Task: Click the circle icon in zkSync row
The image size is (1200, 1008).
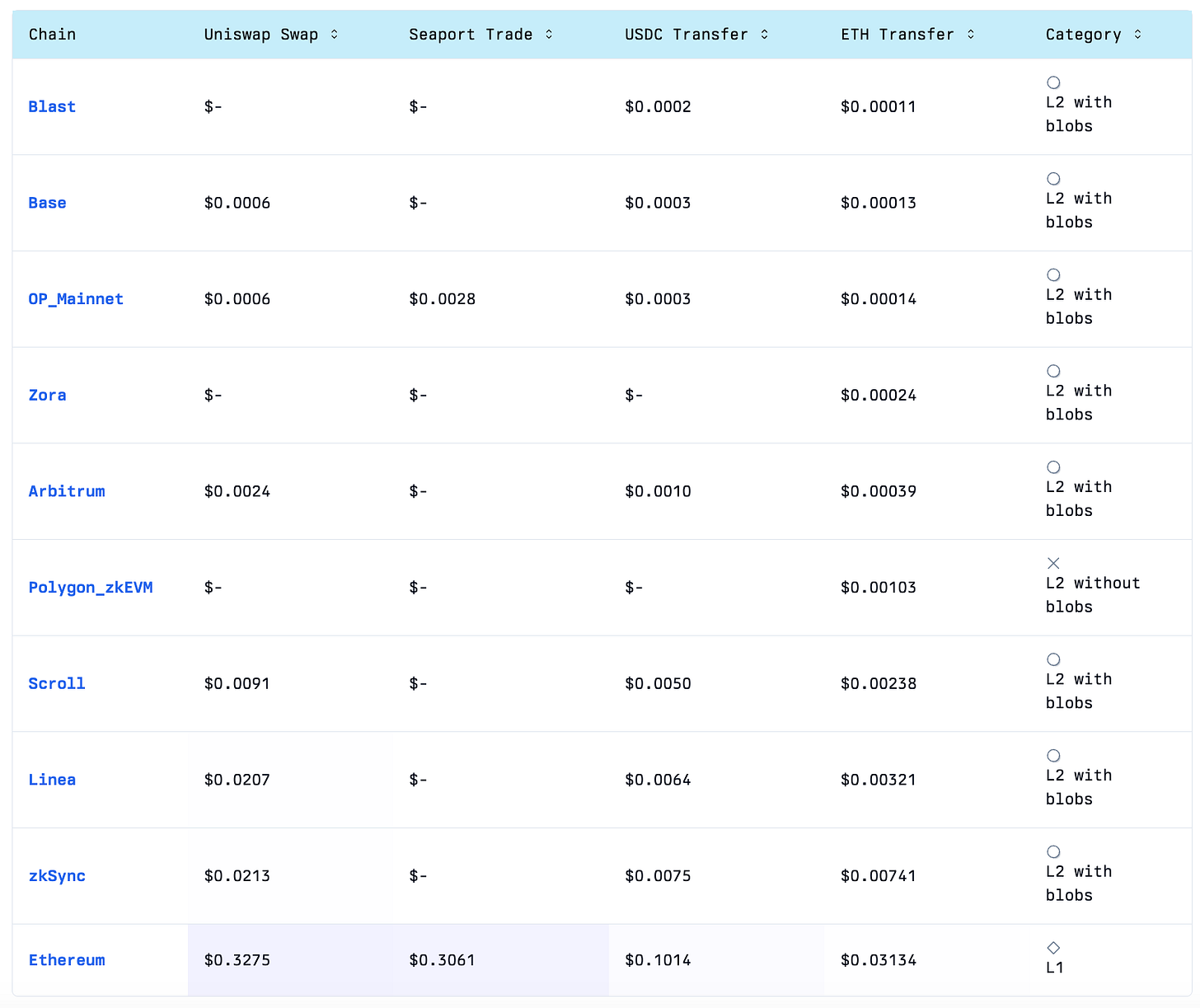Action: click(x=1053, y=852)
